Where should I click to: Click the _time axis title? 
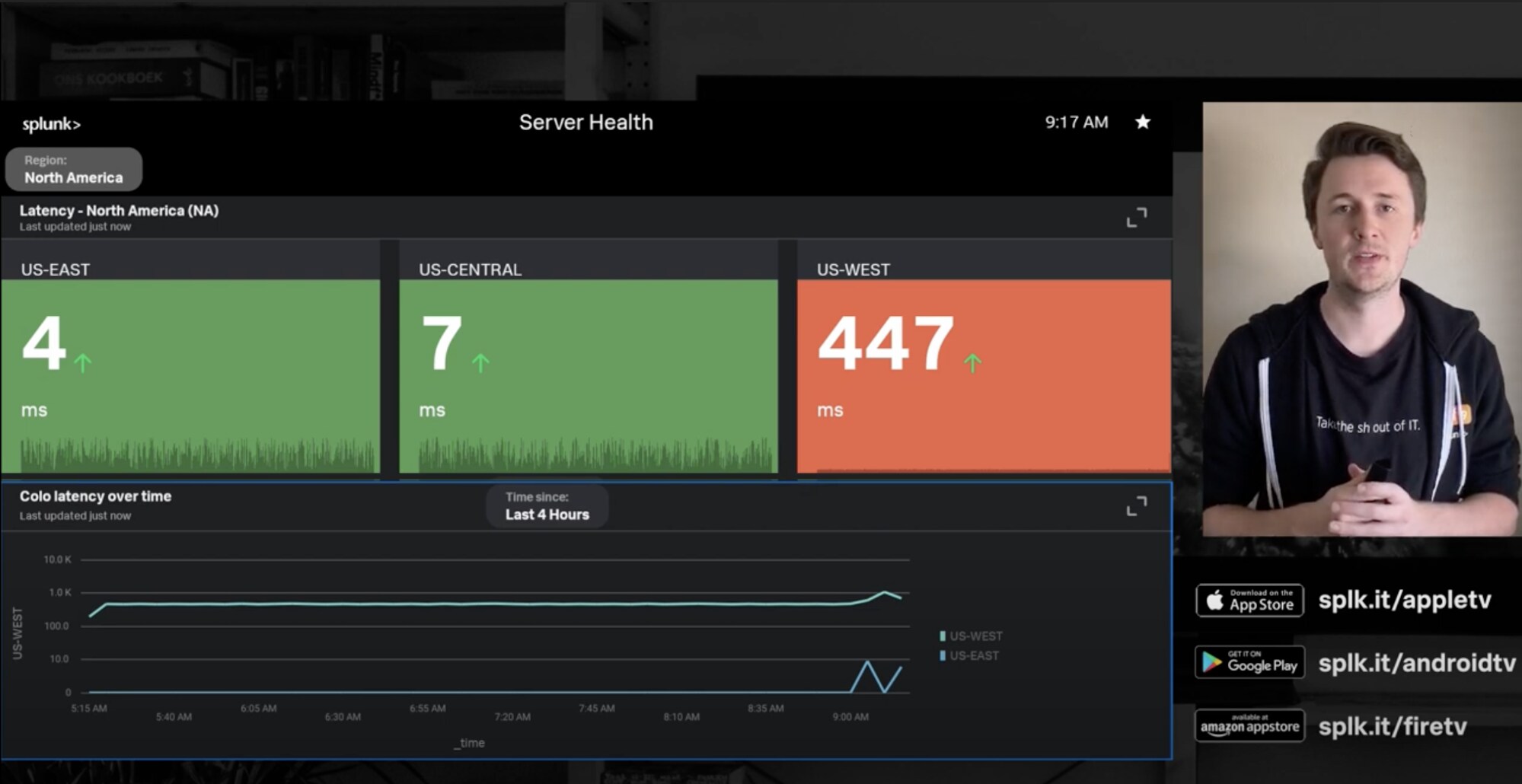(x=469, y=743)
